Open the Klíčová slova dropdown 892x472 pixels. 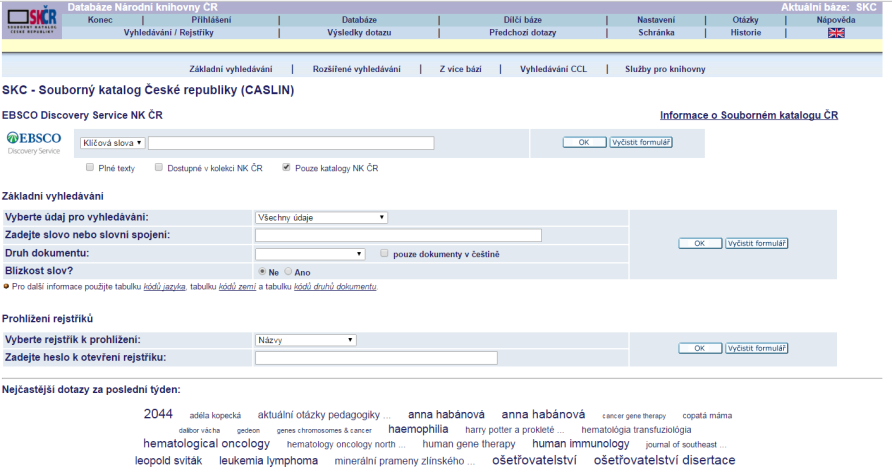point(113,143)
